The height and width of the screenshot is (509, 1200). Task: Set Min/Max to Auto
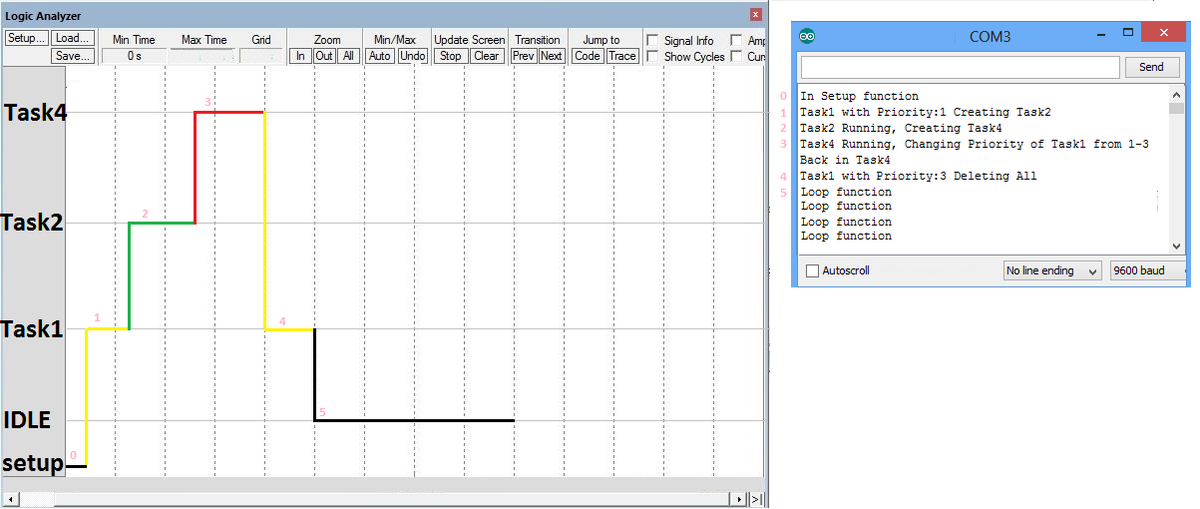(380, 56)
